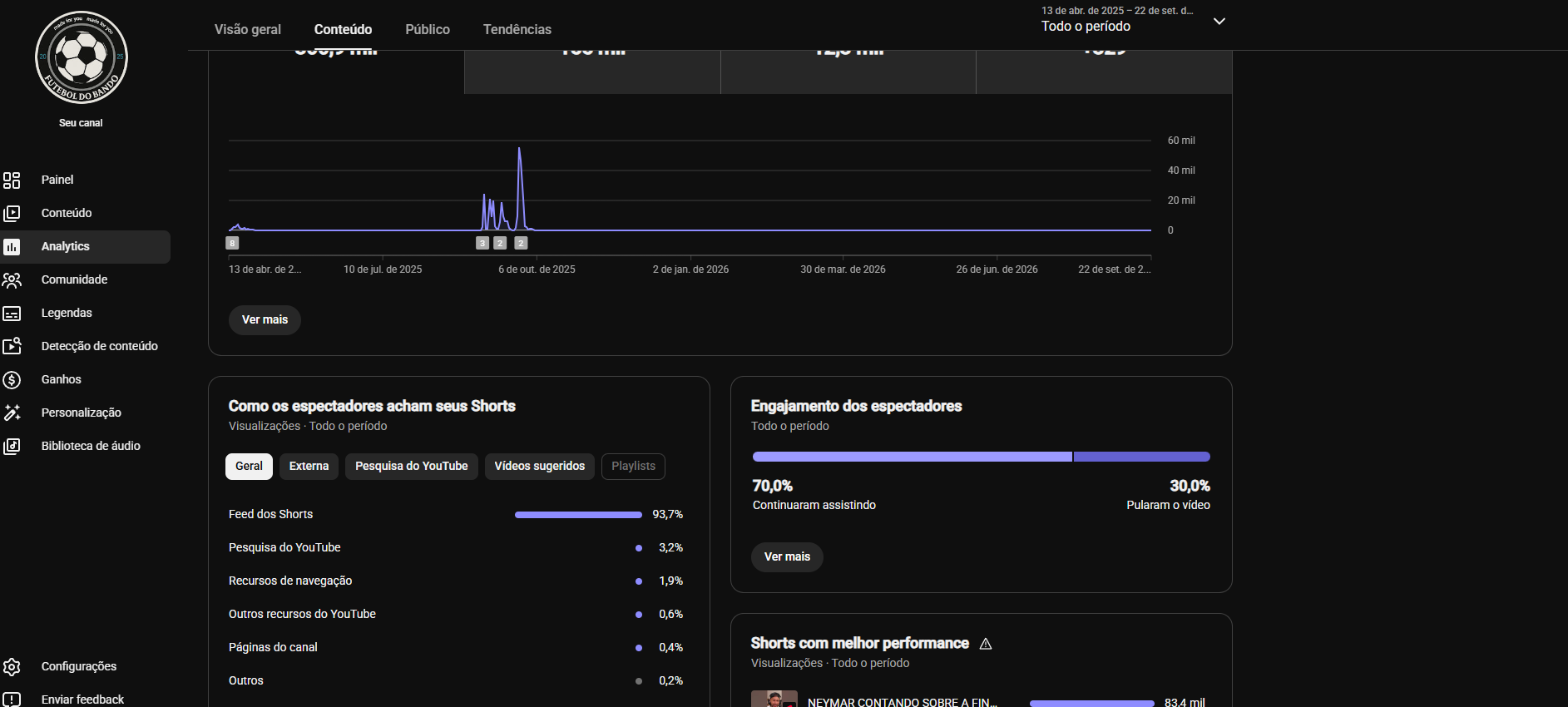The height and width of the screenshot is (707, 1568).
Task: Switch to the Público tab
Action: [428, 29]
